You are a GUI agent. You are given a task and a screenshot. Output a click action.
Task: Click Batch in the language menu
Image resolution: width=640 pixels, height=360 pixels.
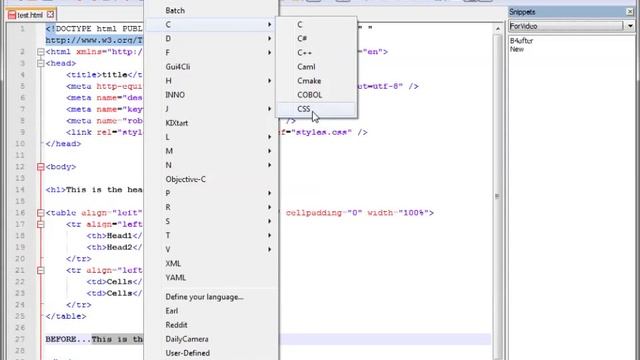[x=211, y=11]
